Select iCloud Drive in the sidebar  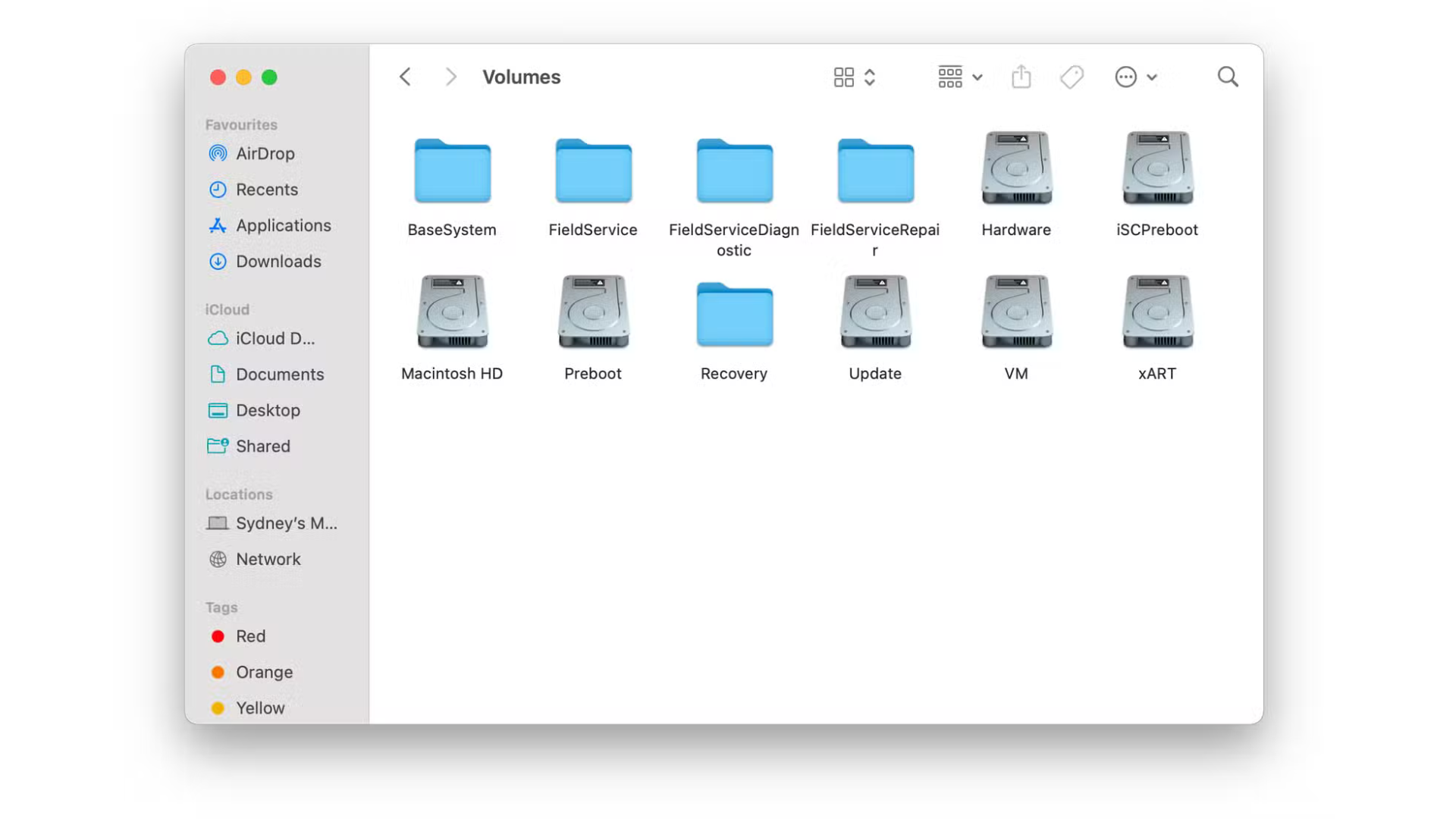pos(275,338)
